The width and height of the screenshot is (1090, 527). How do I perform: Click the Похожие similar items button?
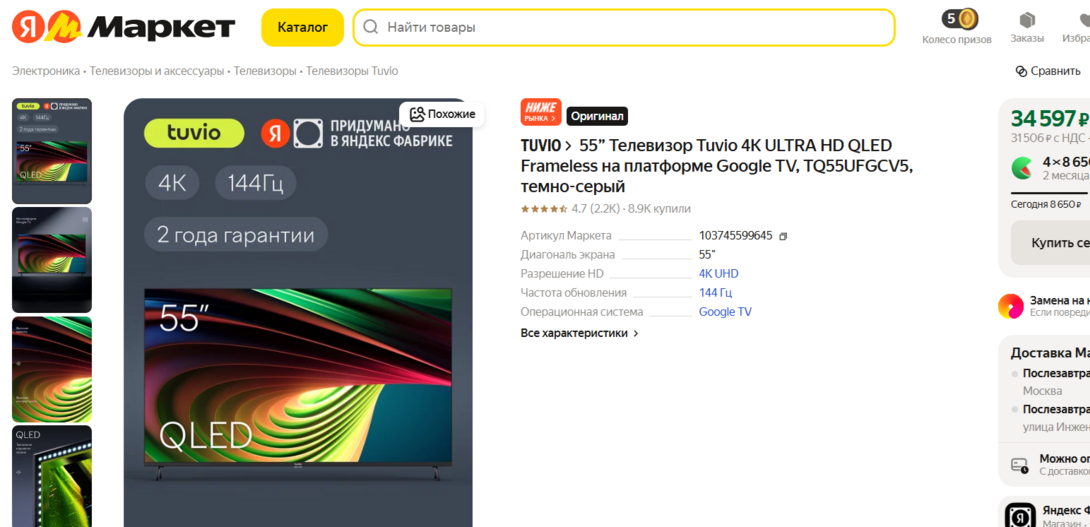click(442, 114)
